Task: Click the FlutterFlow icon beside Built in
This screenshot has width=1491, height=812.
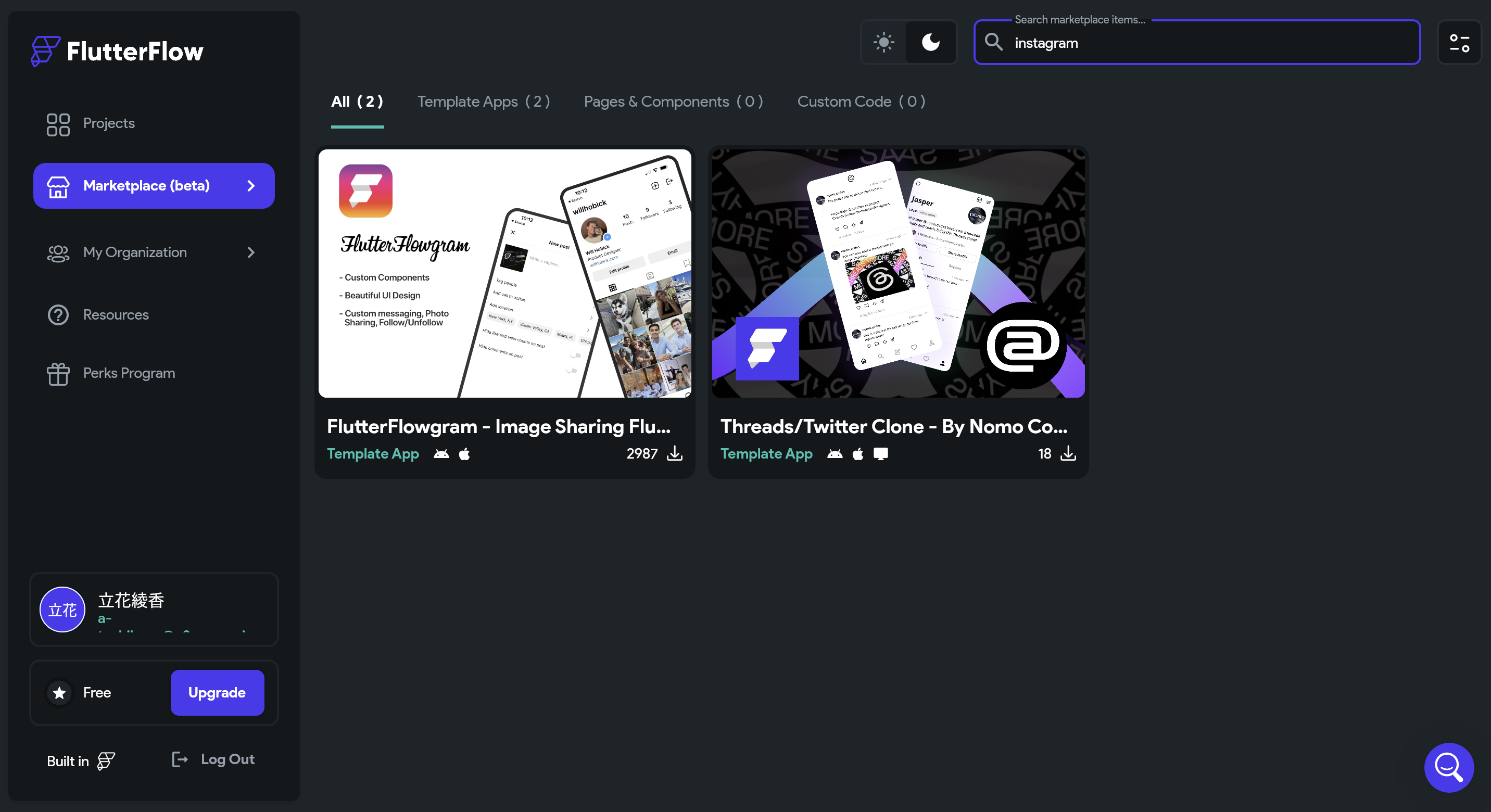Action: [106, 761]
